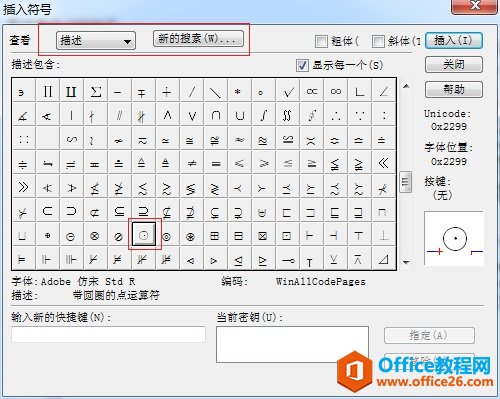Screen dimensions: 500x399
Task: Select the coproduct symbol
Action: [x=72, y=92]
